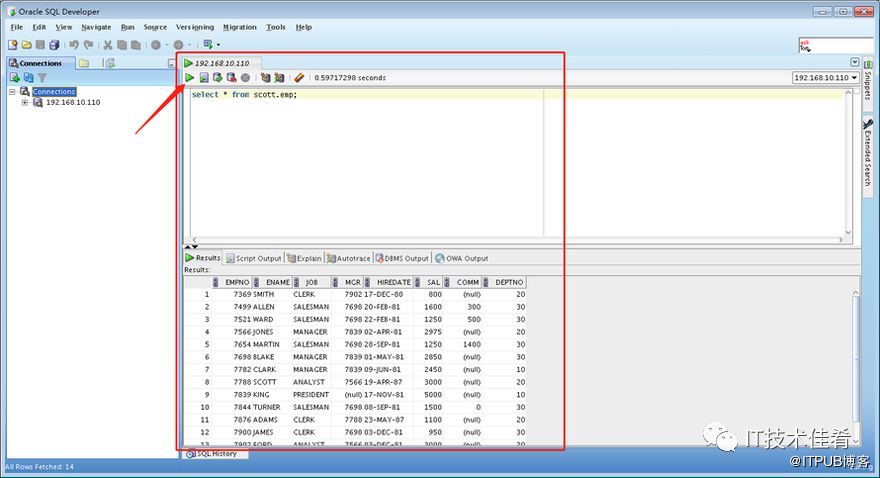
Task: Click the Cancel gray circle icon
Action: (x=245, y=78)
